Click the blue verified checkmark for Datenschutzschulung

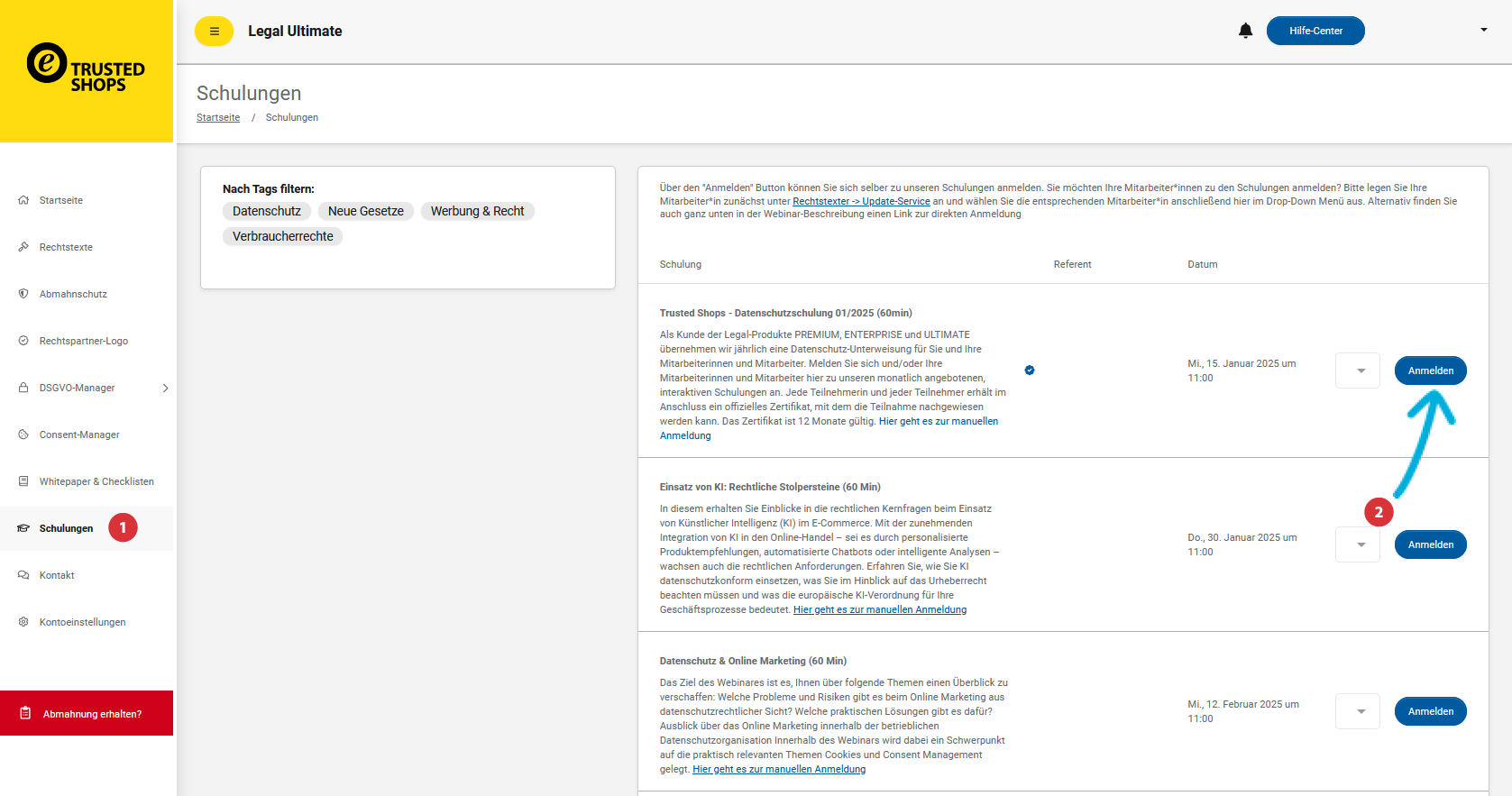coord(1030,371)
